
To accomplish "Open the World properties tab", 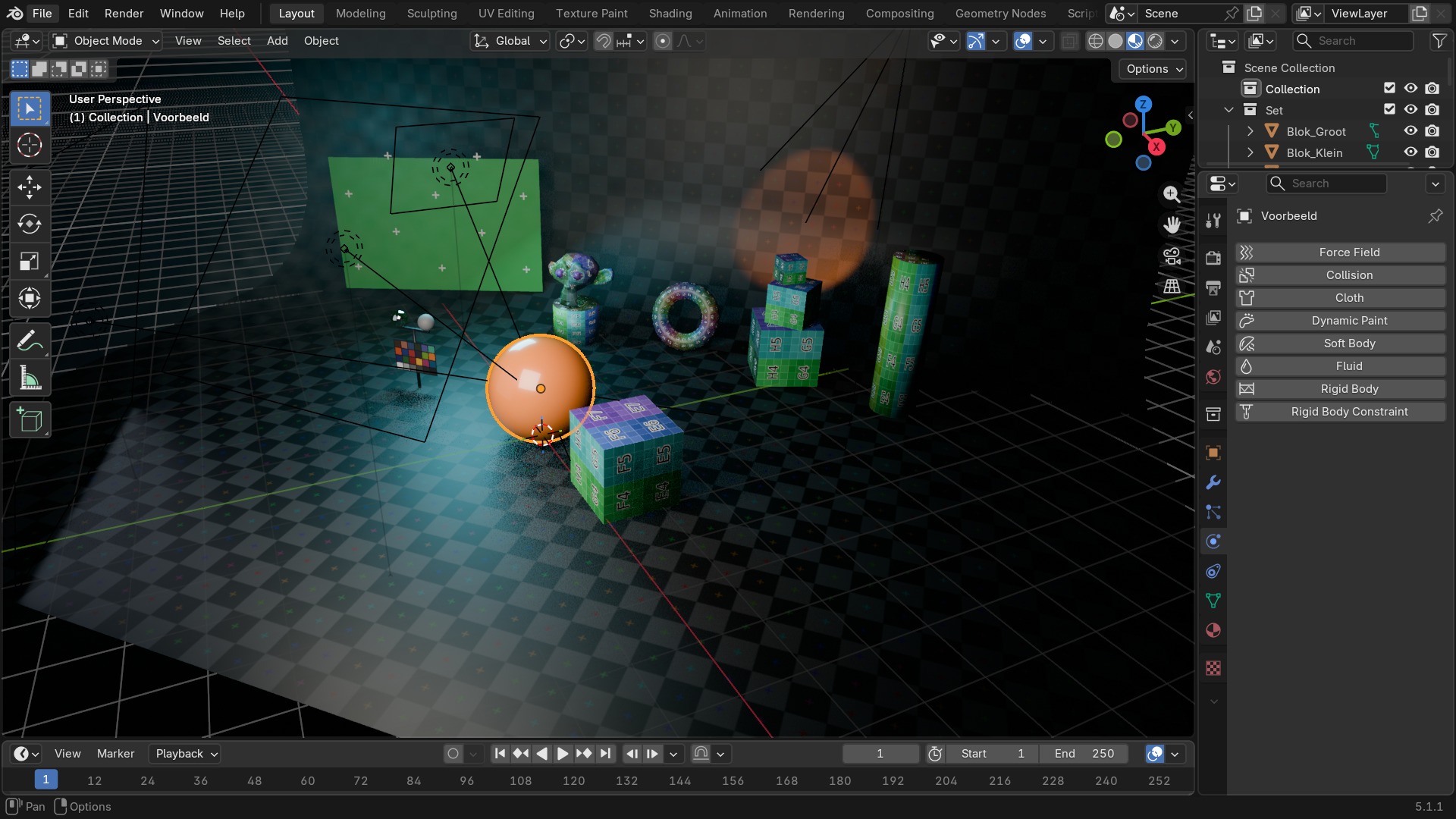I will (x=1213, y=377).
